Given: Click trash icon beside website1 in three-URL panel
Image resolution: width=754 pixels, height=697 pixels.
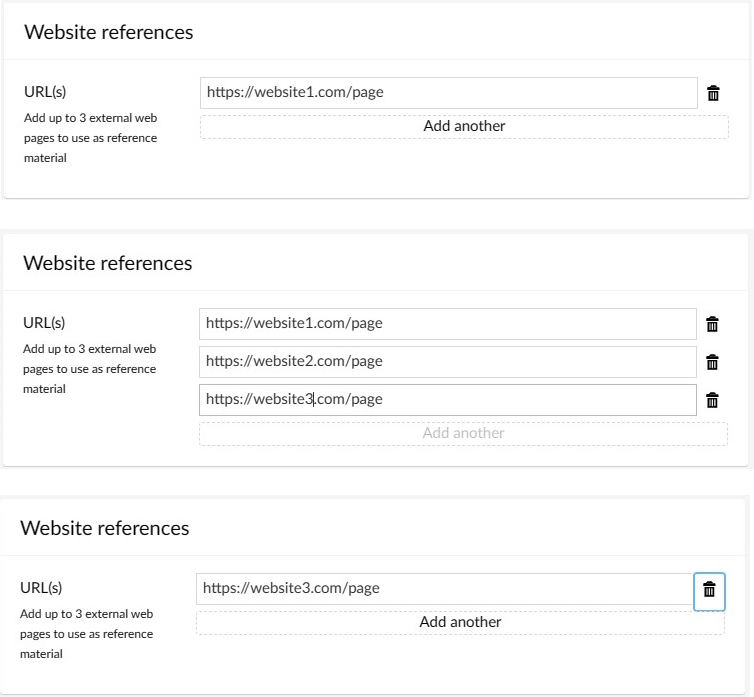Looking at the screenshot, I should (712, 324).
